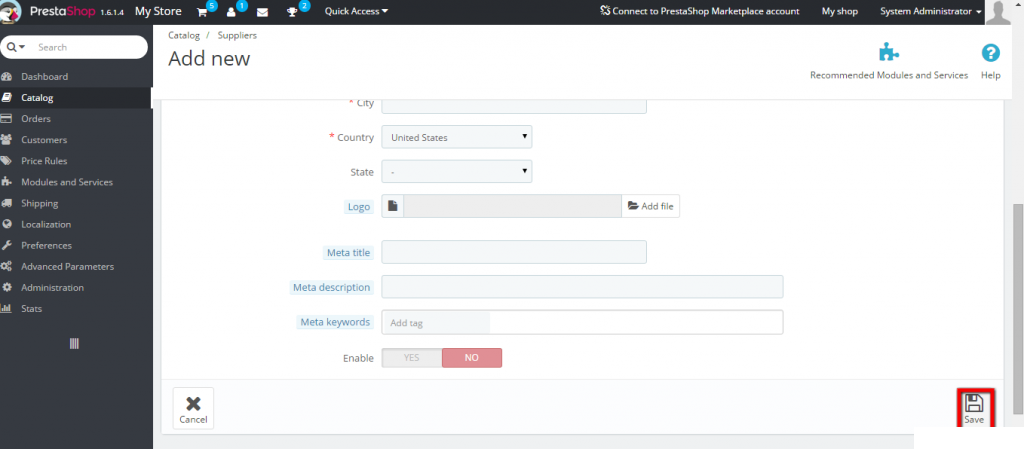This screenshot has height=449, width=1024.
Task: Click the Catalog book icon
Action: [7, 98]
